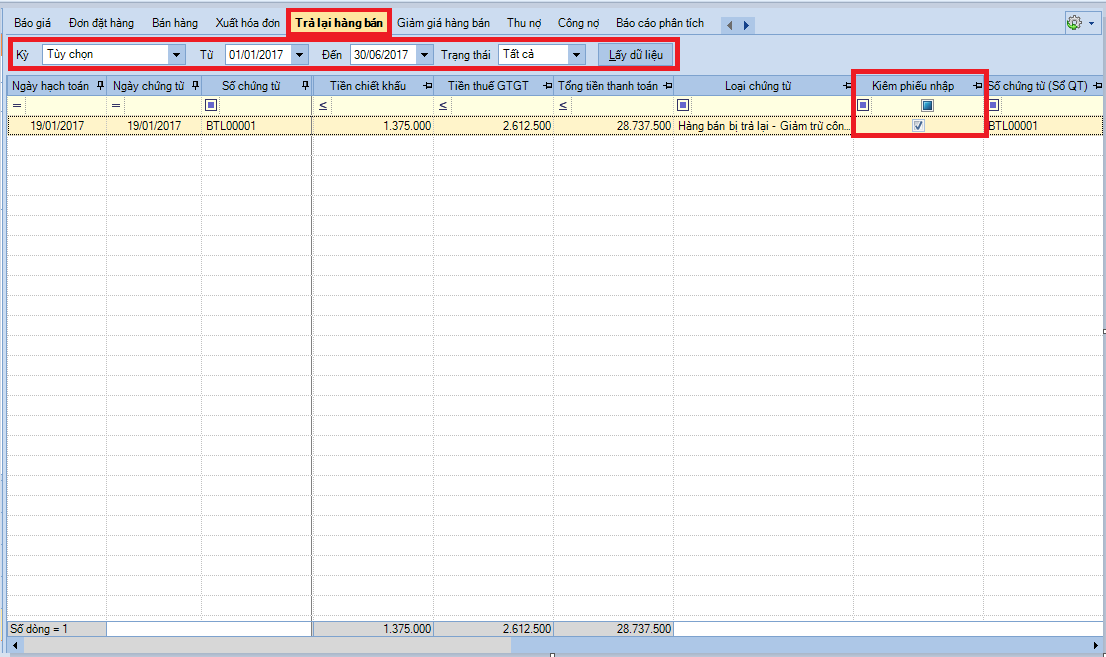Select the 'Hàng bán bị trả lại' cell
Screen dimensions: 1106x657
coord(763,126)
